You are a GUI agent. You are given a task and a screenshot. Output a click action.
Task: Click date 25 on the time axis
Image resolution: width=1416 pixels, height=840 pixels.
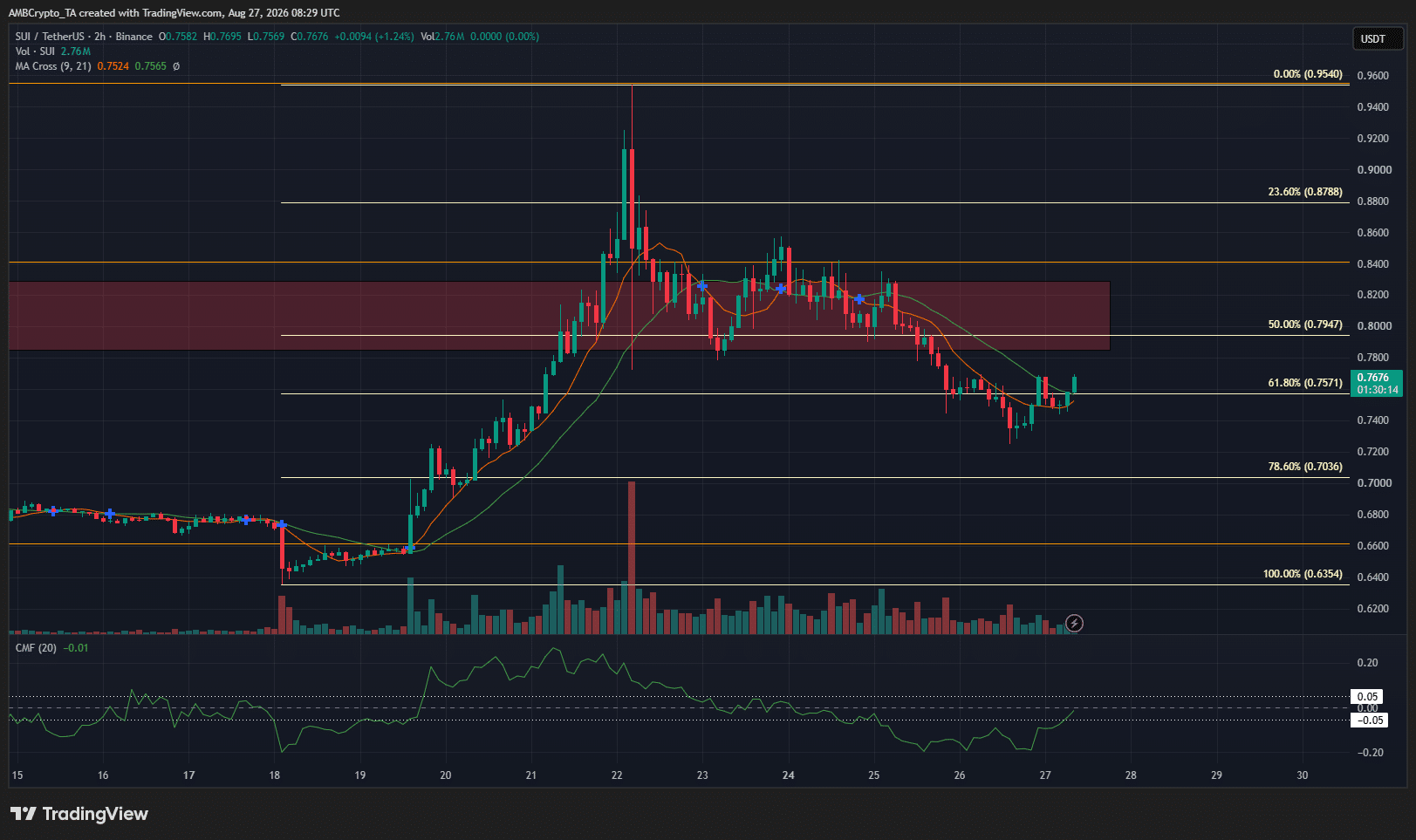tap(874, 775)
